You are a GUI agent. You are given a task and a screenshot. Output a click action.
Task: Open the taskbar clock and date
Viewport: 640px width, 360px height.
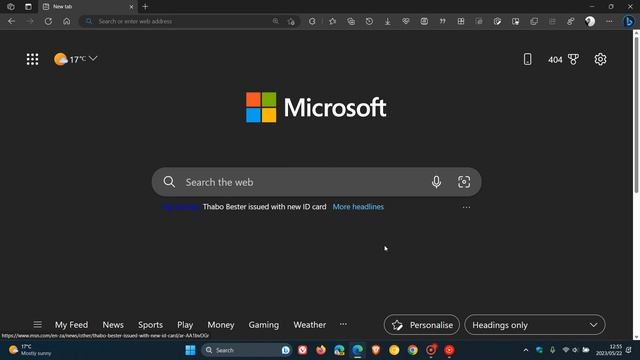tap(609, 350)
